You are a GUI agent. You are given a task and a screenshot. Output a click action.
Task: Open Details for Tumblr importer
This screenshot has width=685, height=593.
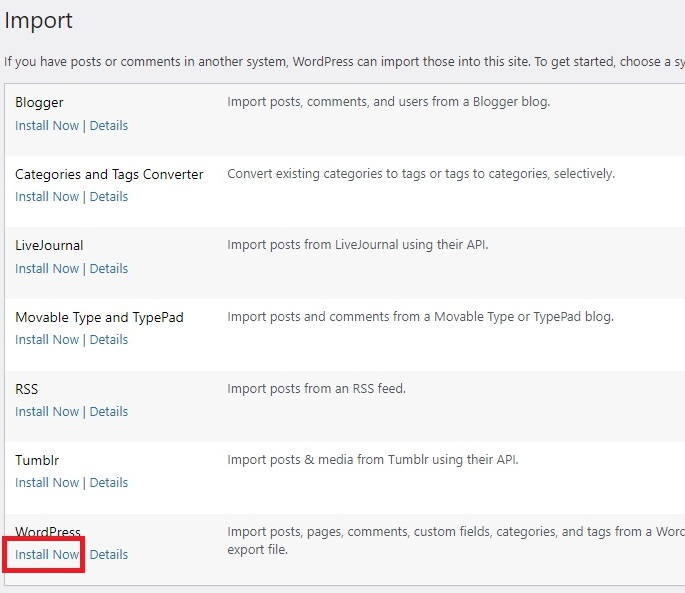[109, 482]
